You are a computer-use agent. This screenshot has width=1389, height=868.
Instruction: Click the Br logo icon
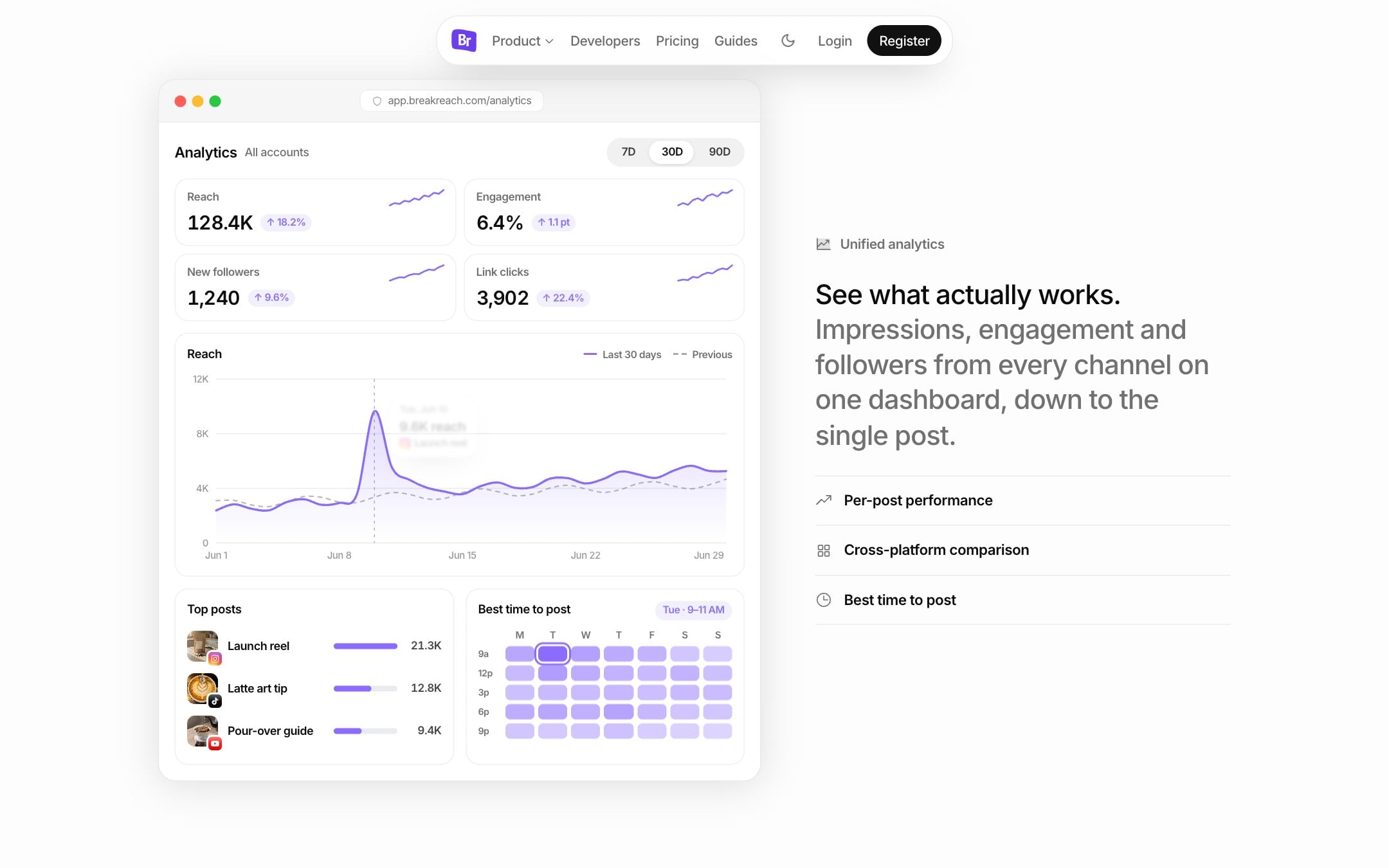point(464,41)
